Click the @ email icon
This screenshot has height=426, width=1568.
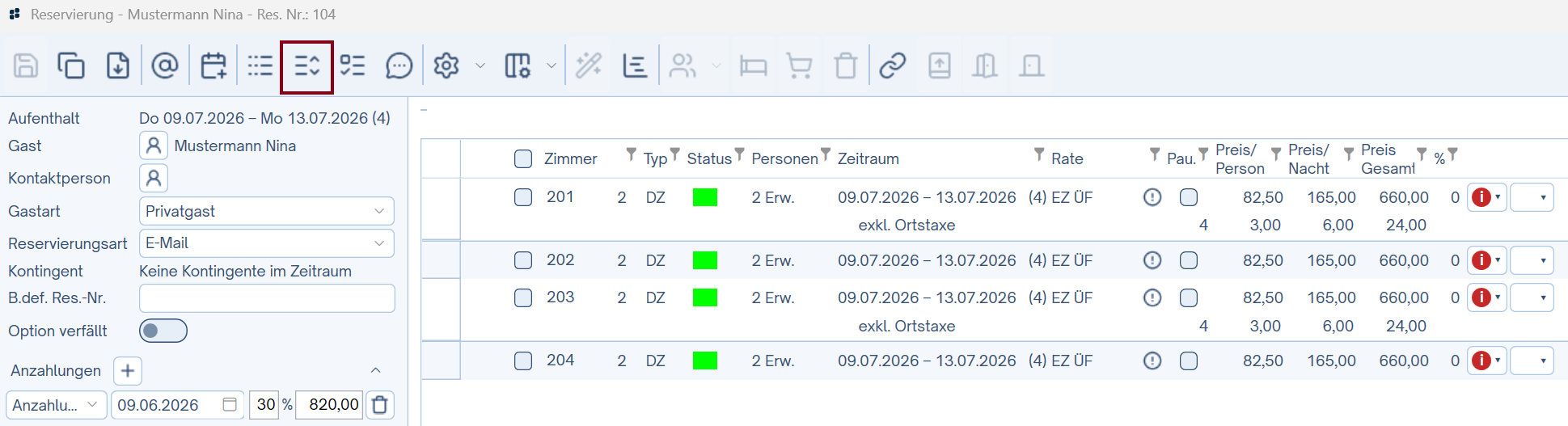(x=165, y=65)
